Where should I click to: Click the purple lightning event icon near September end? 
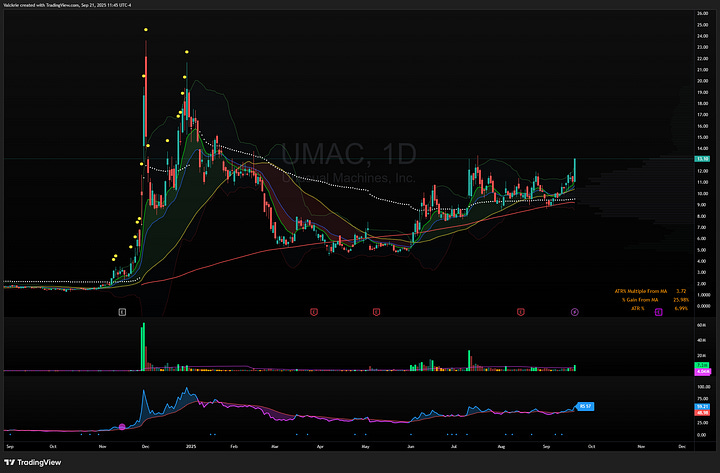(575, 312)
